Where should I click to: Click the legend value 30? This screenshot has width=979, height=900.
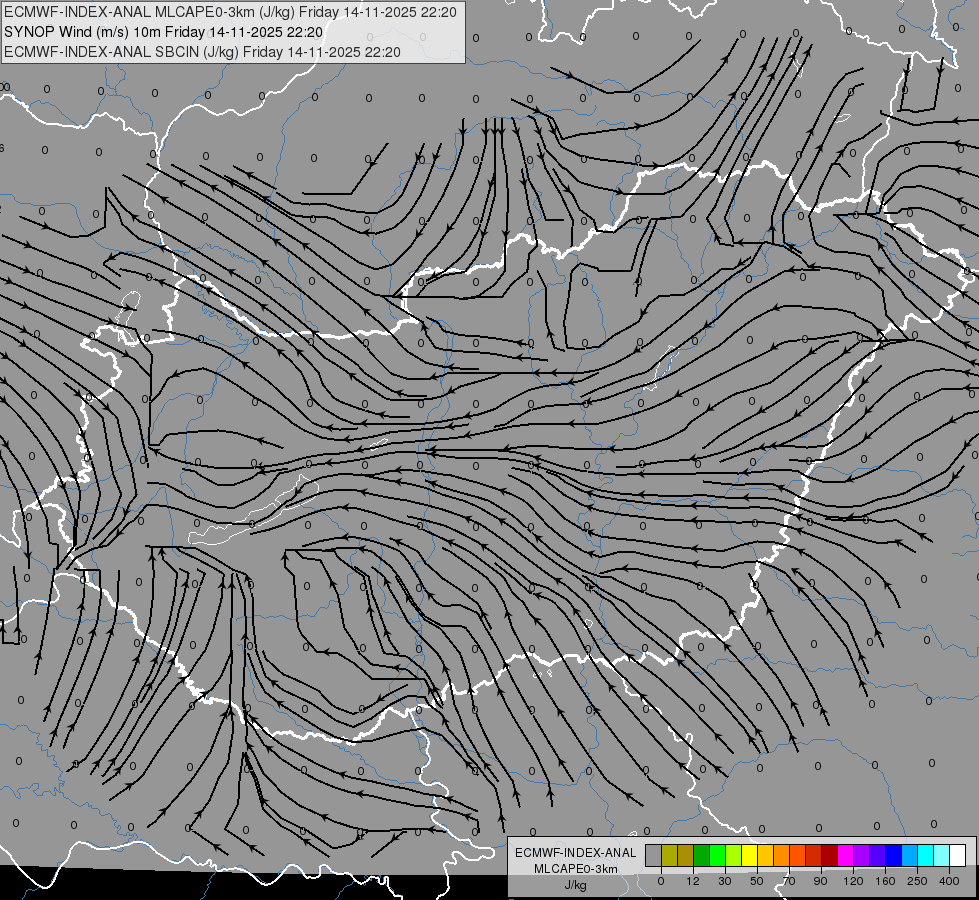pos(725,881)
